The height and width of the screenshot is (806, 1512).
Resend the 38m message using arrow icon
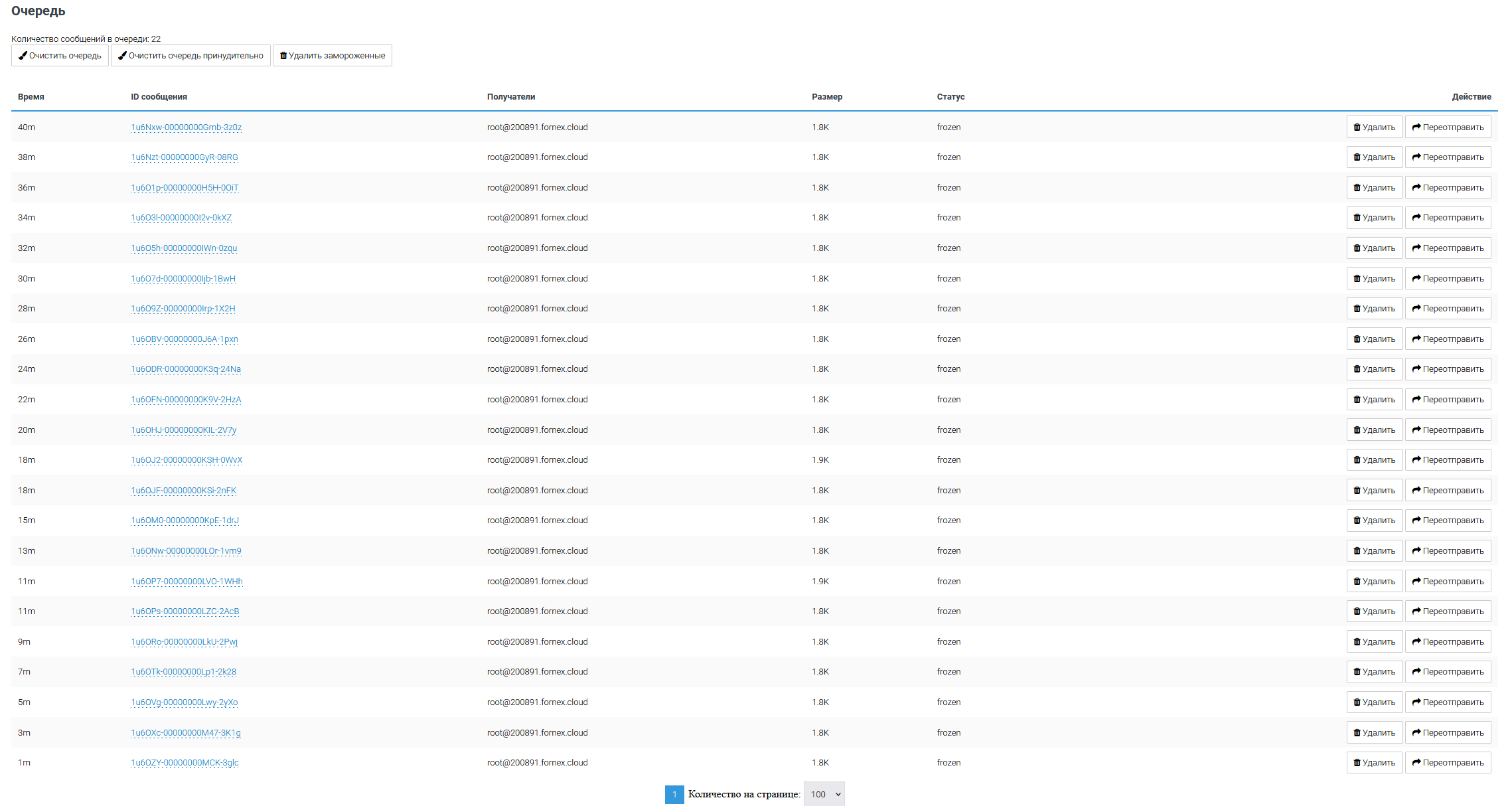1416,157
